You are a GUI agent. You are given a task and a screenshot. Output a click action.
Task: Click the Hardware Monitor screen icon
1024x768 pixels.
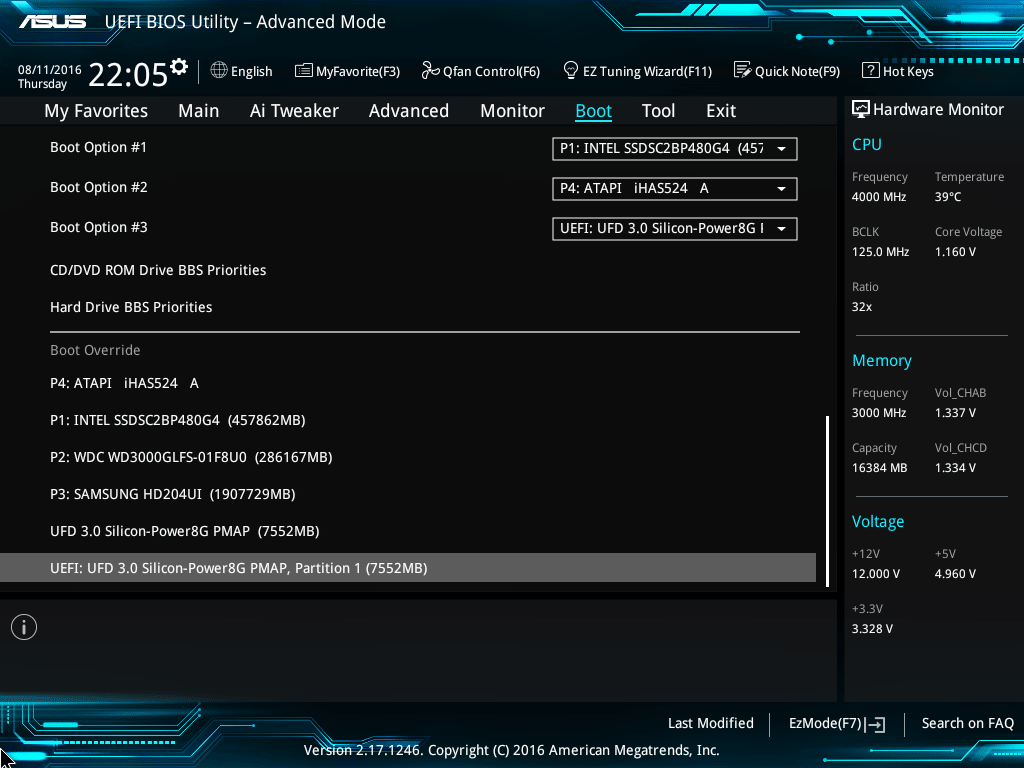[861, 110]
